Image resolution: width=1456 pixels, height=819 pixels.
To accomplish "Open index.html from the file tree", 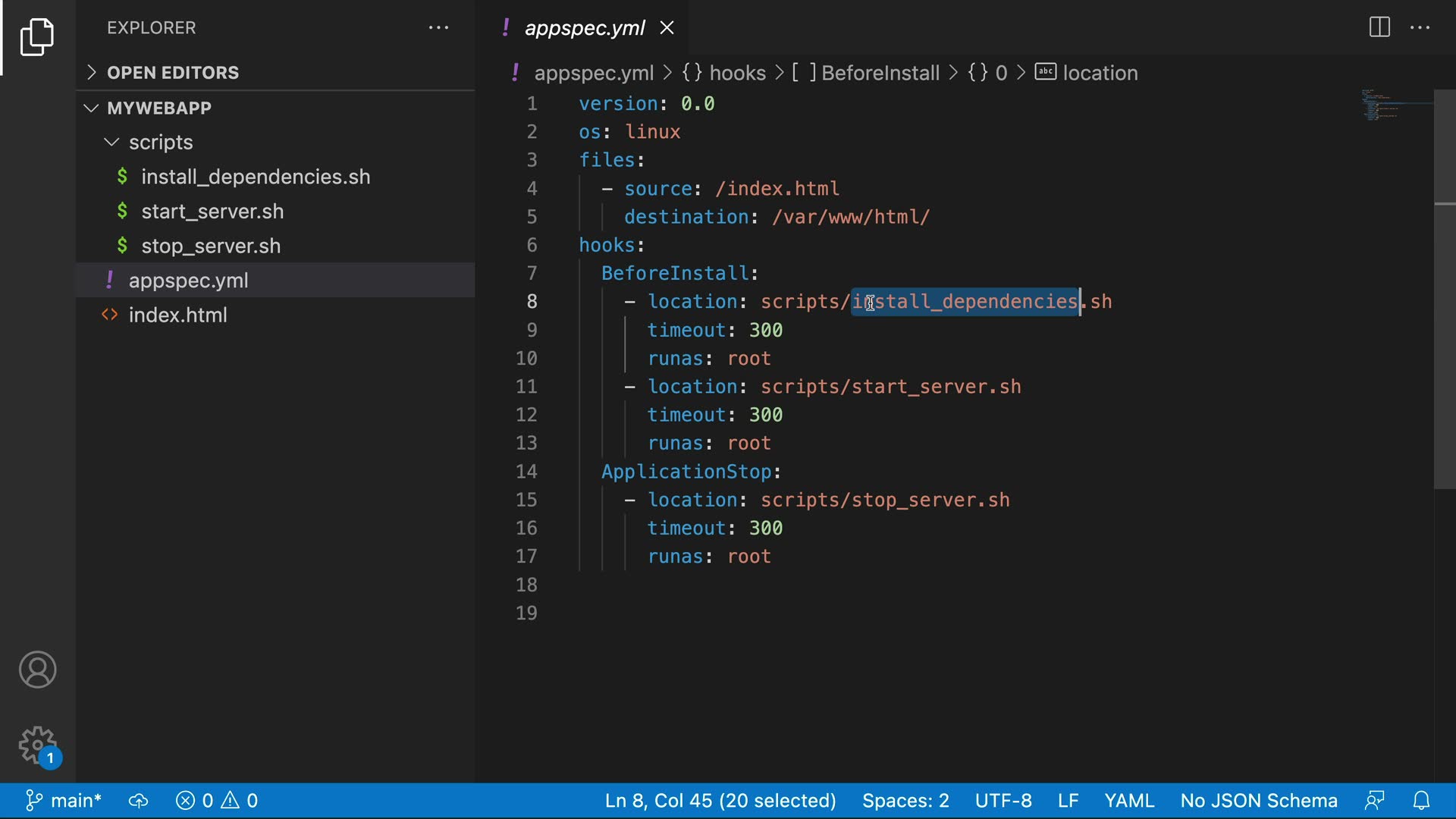I will pos(177,315).
